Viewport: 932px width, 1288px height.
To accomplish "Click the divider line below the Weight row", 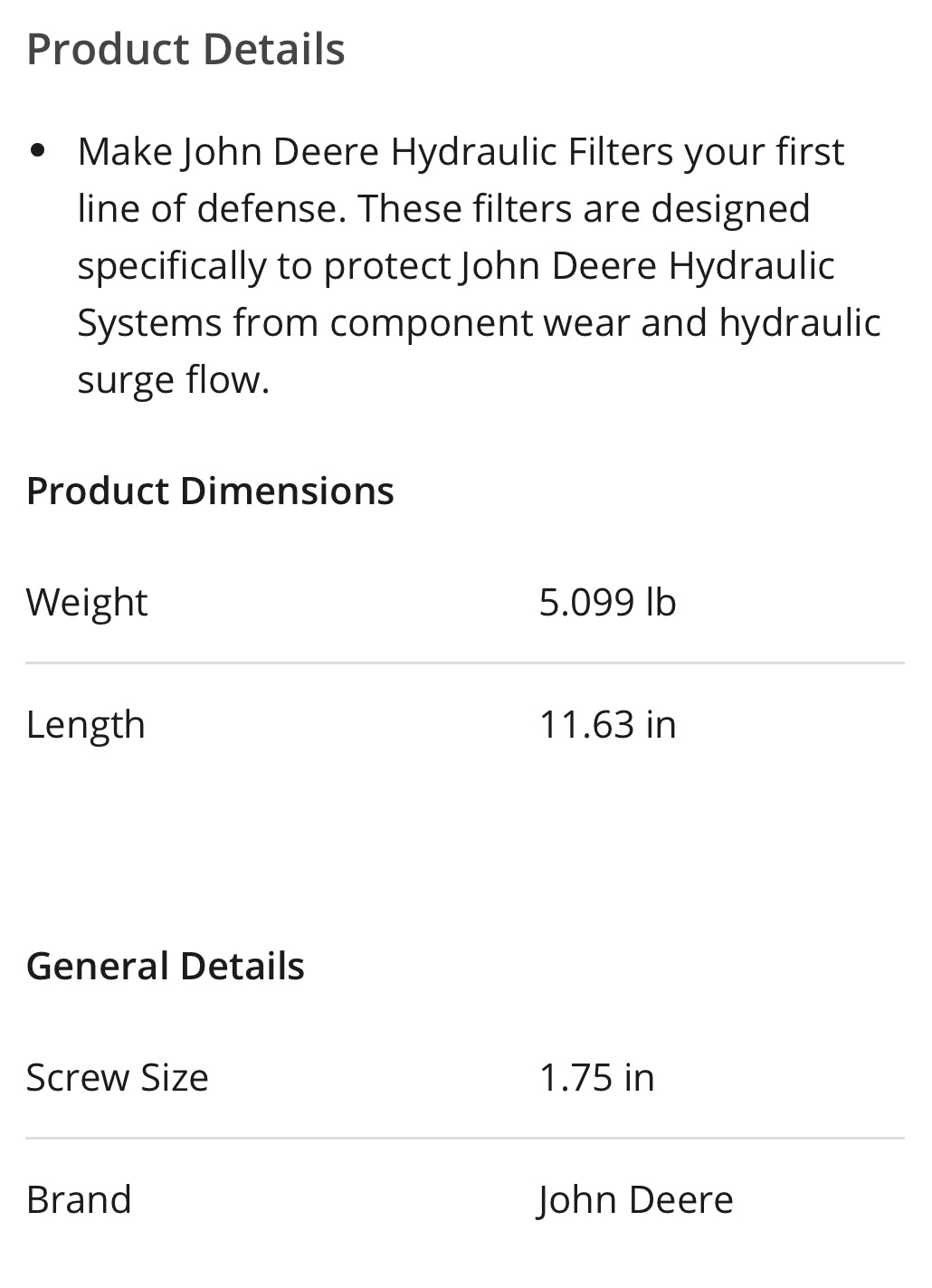I will point(465,663).
